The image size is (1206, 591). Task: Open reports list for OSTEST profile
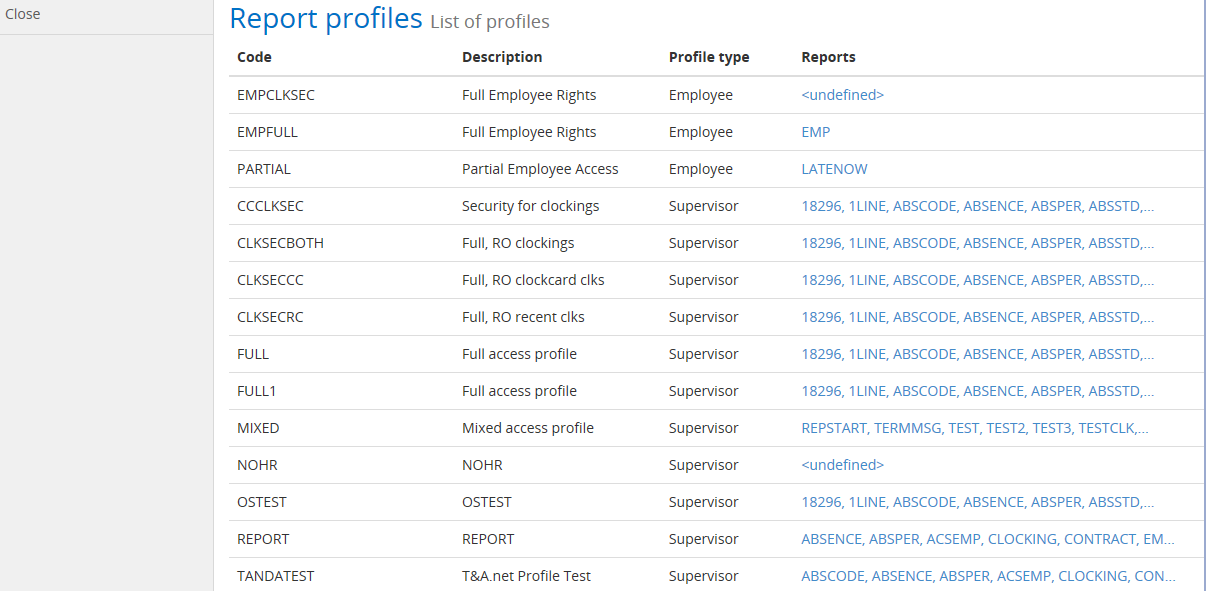[977, 502]
